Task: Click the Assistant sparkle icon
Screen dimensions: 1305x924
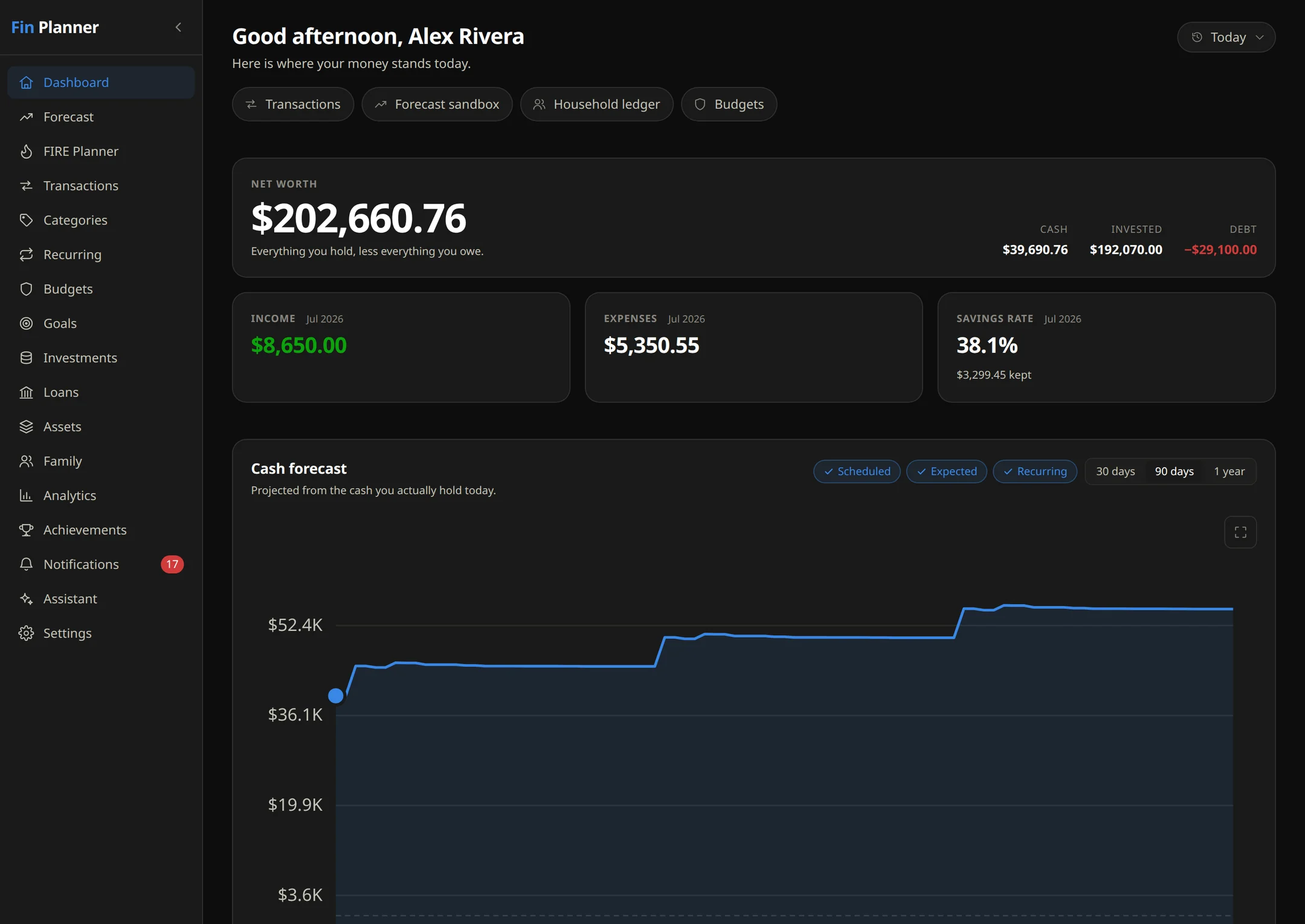Action: [x=26, y=599]
